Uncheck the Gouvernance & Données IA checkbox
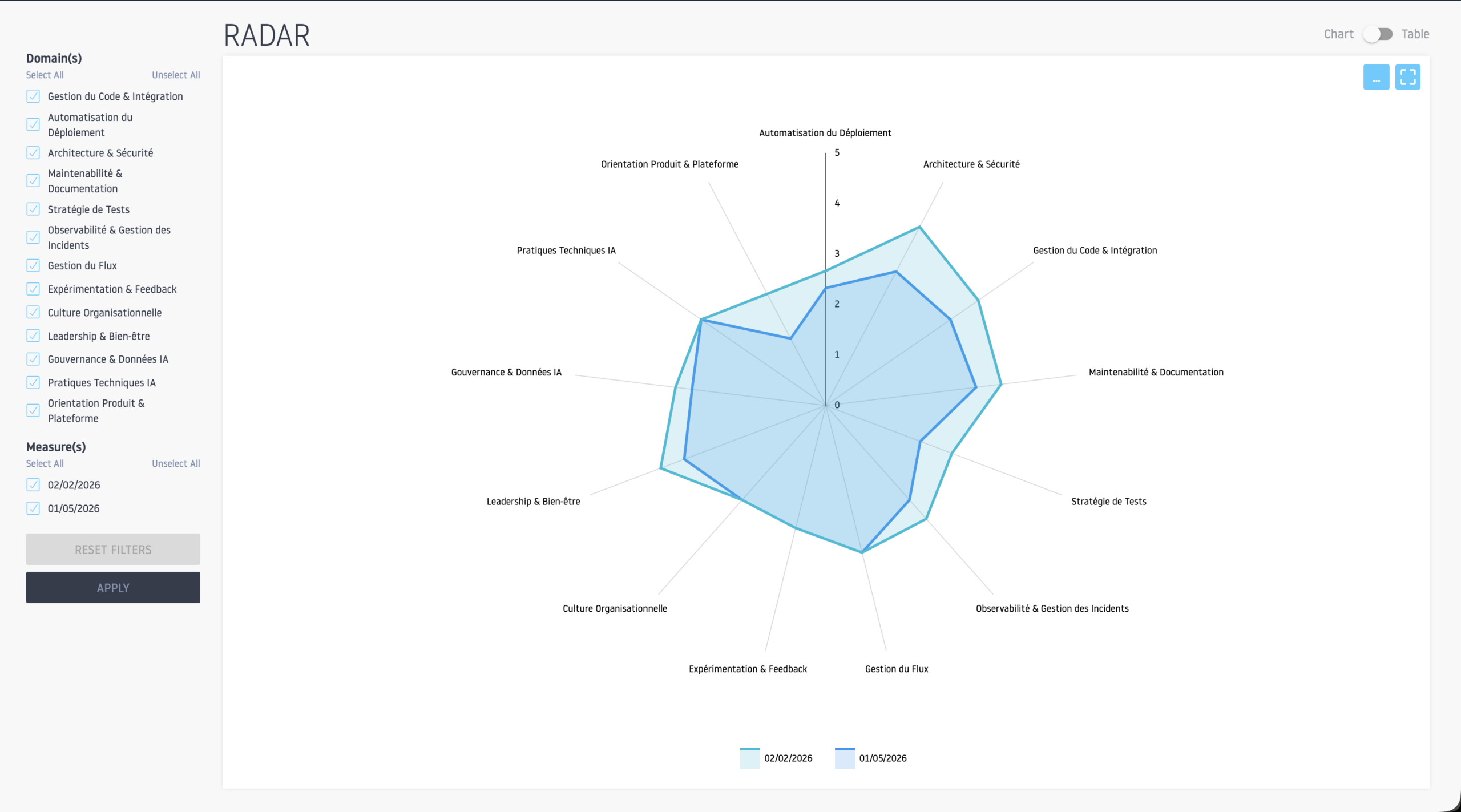Viewport: 1461px width, 812px height. (x=33, y=359)
